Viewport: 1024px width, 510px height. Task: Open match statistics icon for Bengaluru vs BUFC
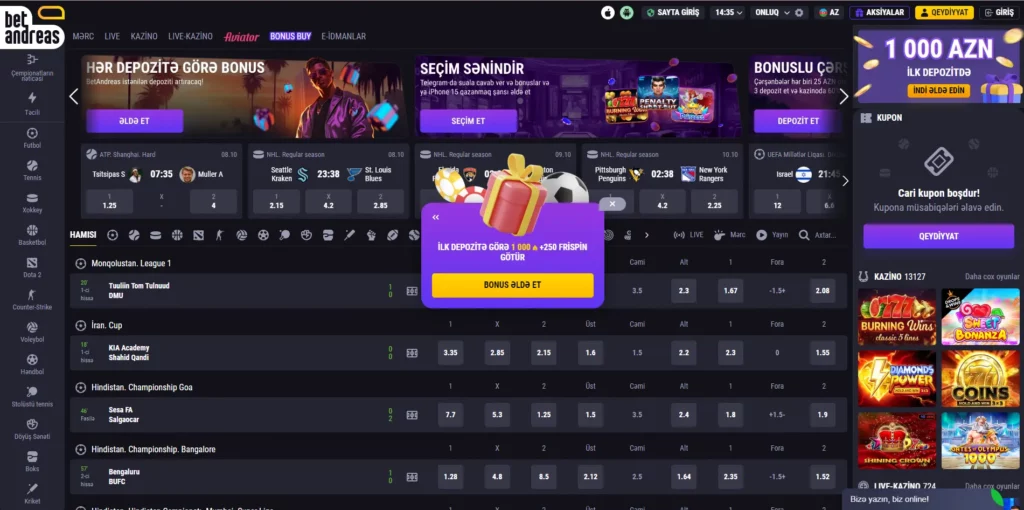click(411, 477)
